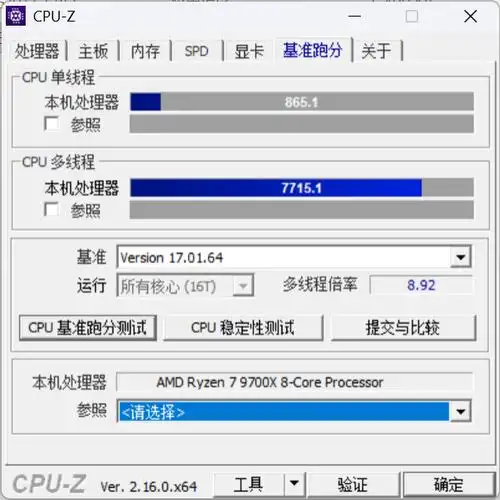Confirm with the 确定 button
Viewport: 500px width, 500px height.
(449, 484)
